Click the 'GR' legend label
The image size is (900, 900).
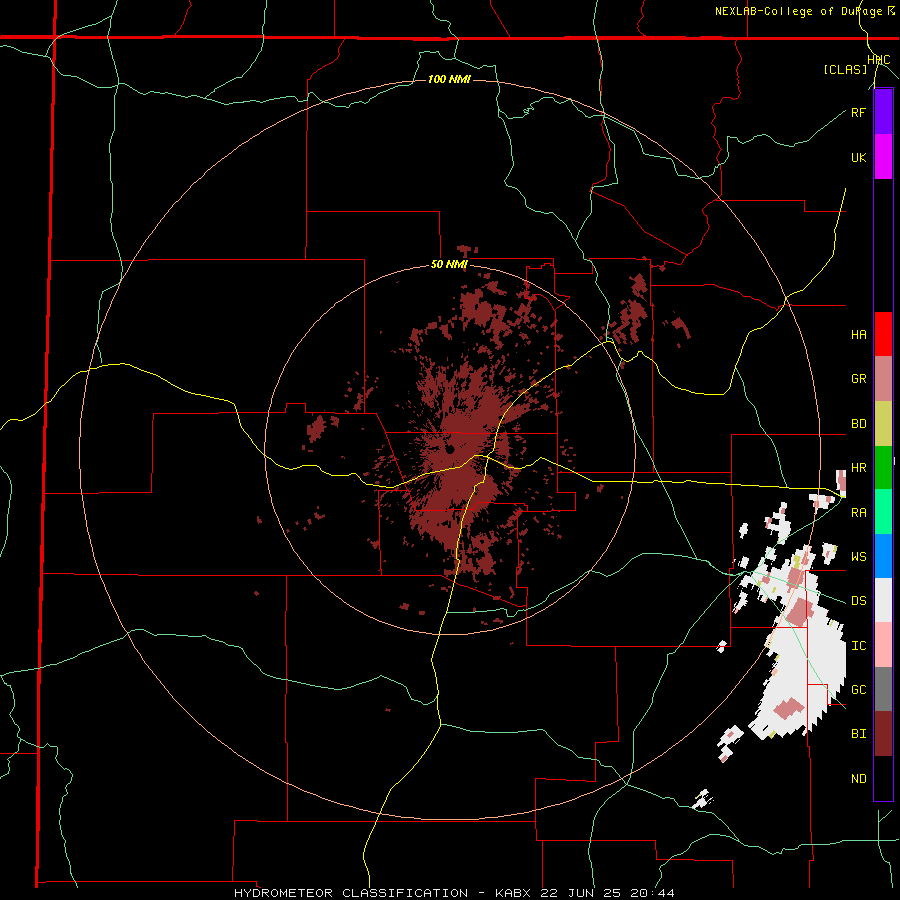[858, 379]
